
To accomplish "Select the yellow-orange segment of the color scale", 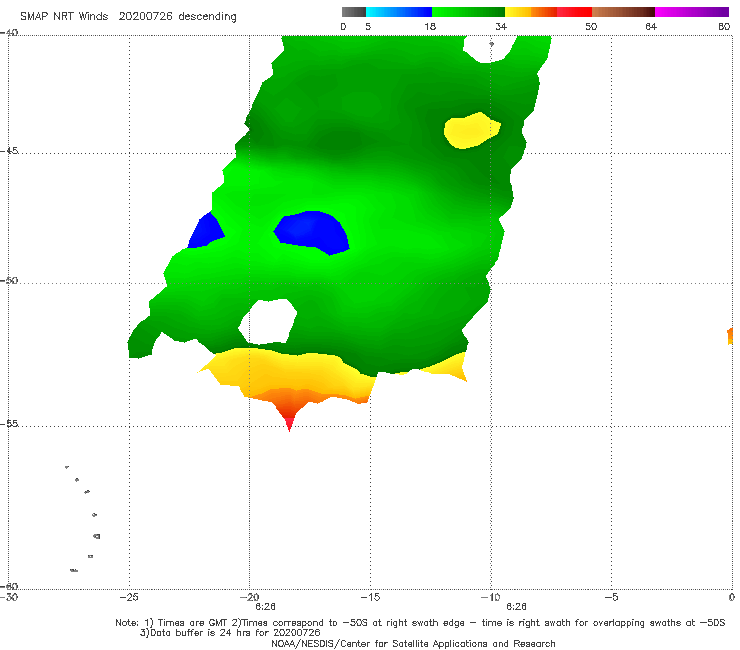I will (531, 12).
